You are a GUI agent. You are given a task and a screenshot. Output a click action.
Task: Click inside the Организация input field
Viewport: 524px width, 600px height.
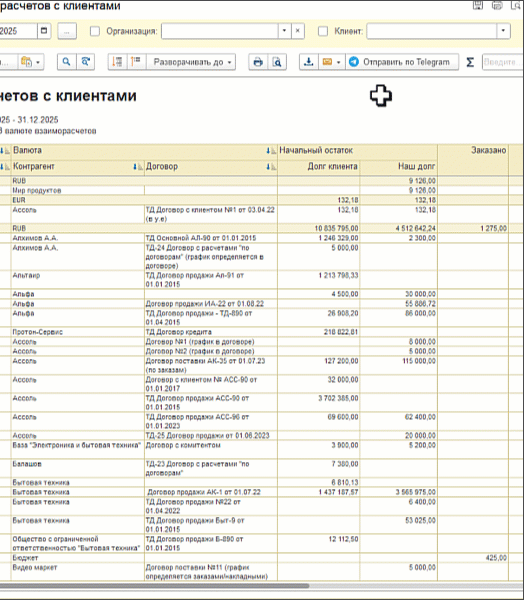[x=220, y=31]
